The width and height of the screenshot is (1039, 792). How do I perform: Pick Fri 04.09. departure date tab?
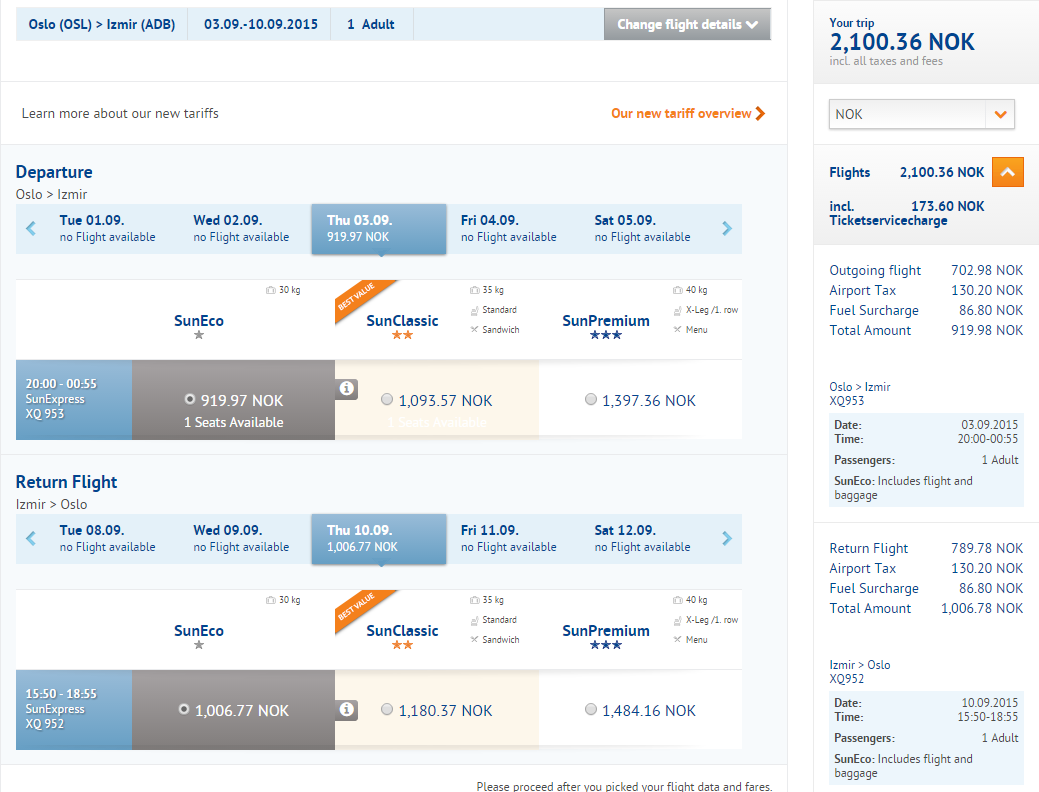(x=509, y=229)
